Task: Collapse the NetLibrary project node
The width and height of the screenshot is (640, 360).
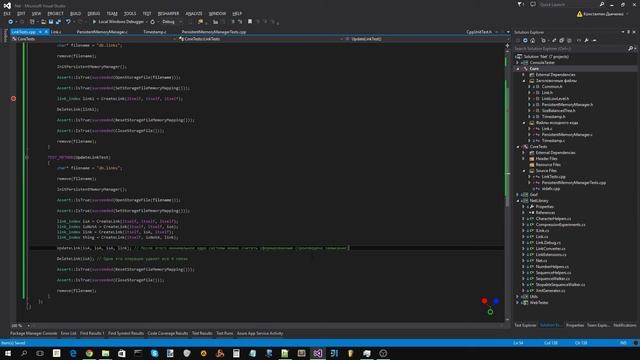Action: pyautogui.click(x=518, y=200)
